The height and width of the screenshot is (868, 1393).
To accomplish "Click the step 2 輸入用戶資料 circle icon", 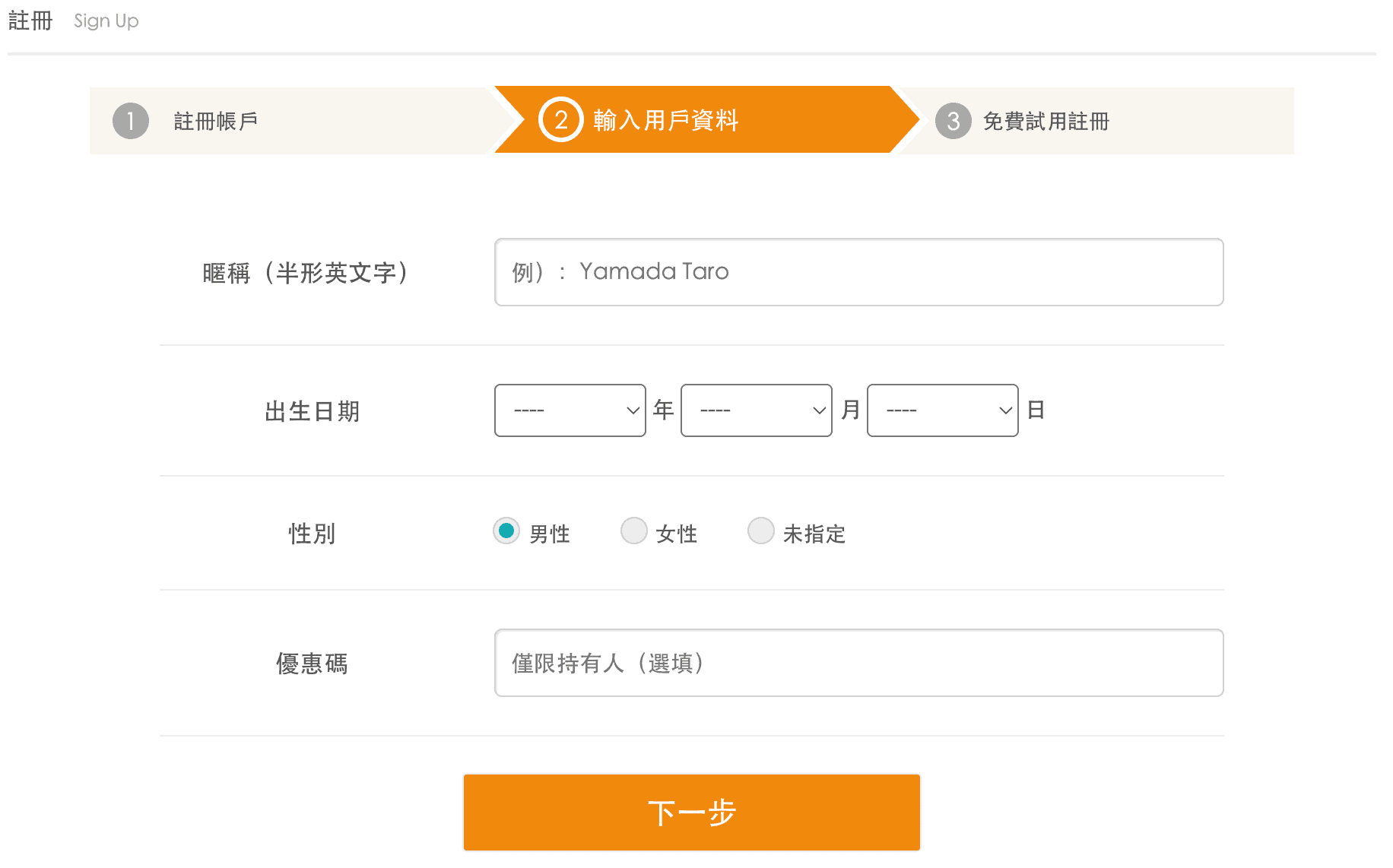I will [x=560, y=120].
